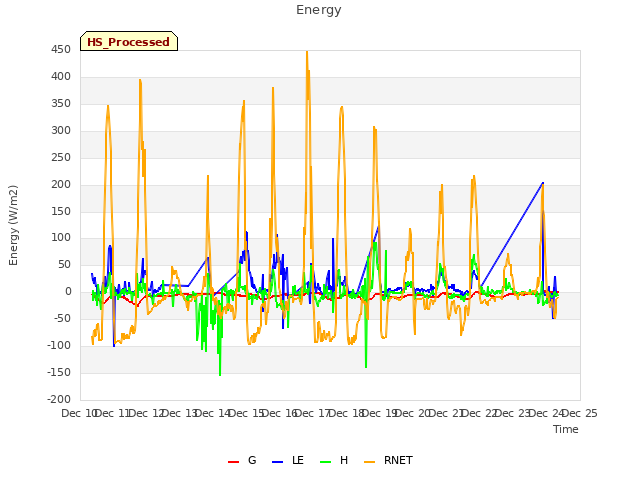Click the 200 y-axis tick label
The height and width of the screenshot is (480, 640).
(x=61, y=184)
